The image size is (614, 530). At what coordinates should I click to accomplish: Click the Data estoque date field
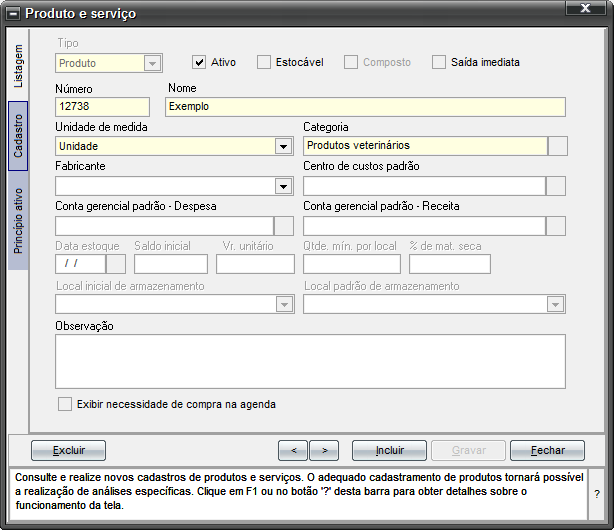[x=81, y=264]
